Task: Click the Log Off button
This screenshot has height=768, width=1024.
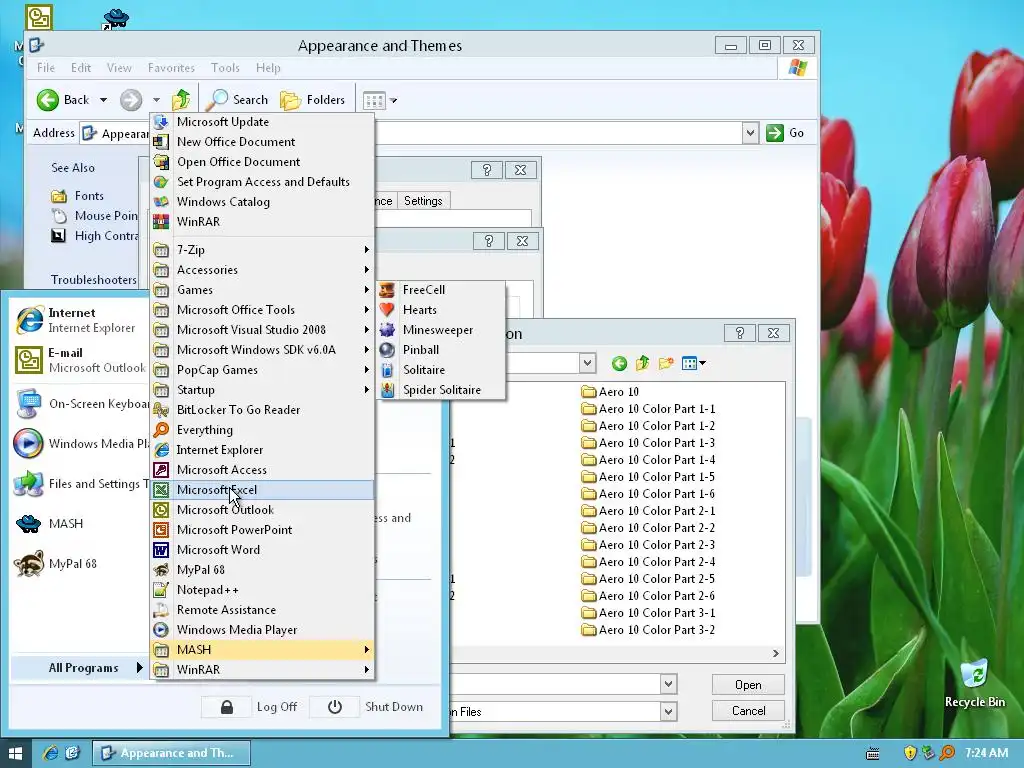Action: [x=251, y=707]
